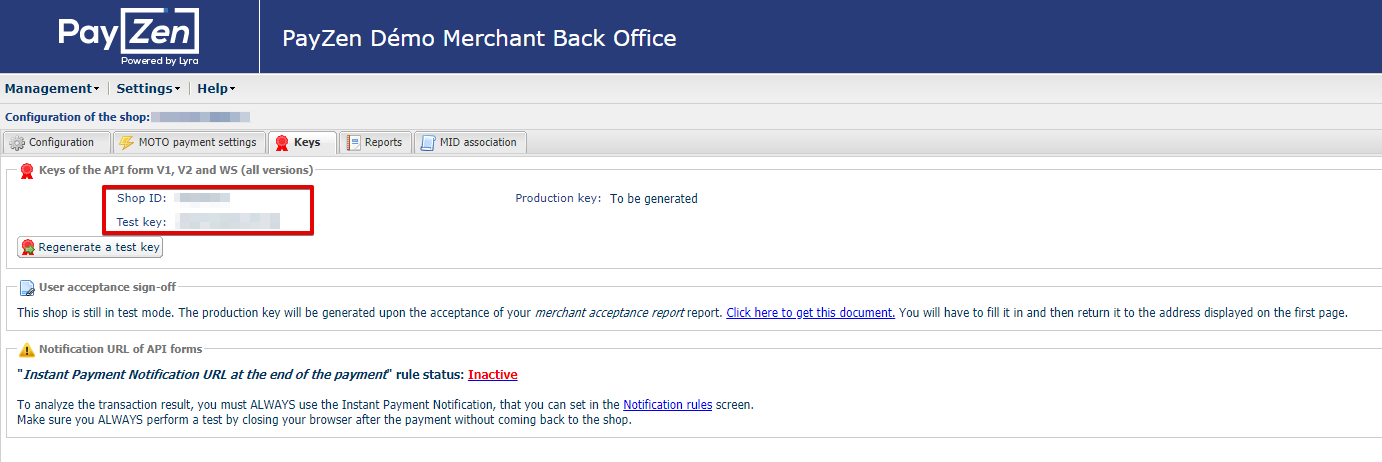The width and height of the screenshot is (1382, 462).
Task: Click the blurred Shop ID value
Action: [202, 198]
